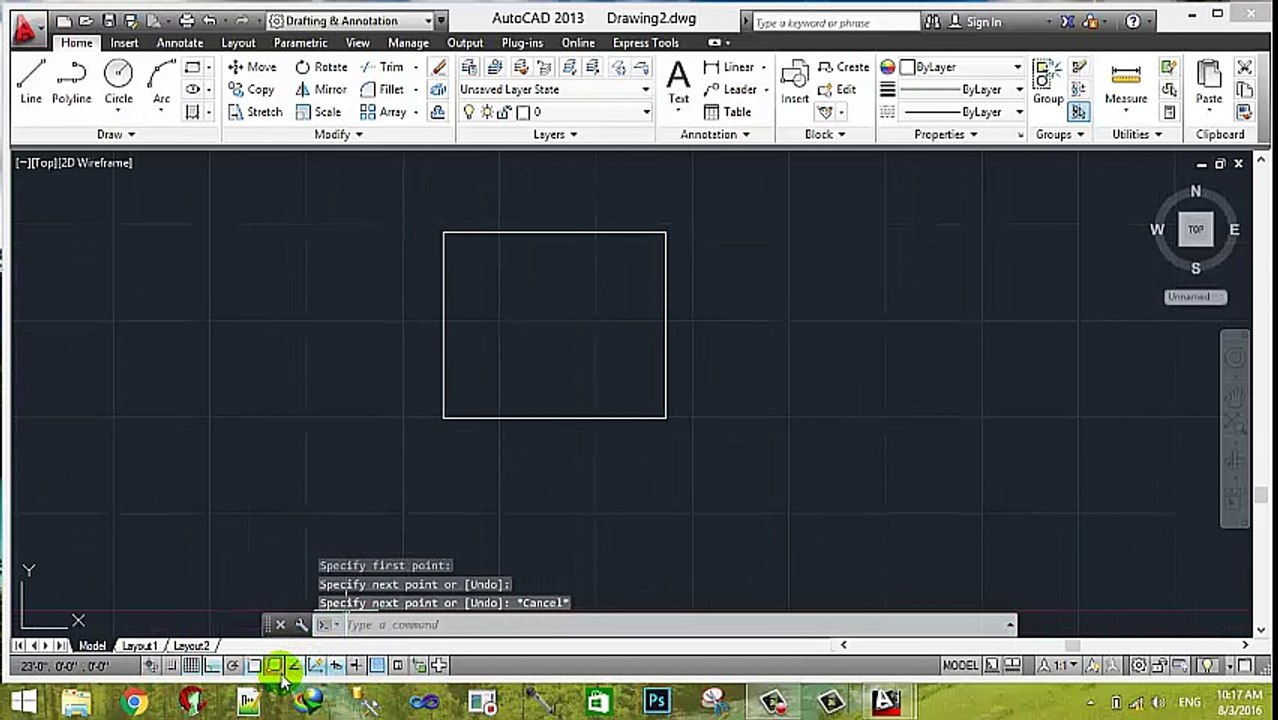1278x720 pixels.
Task: Open the Annotate ribbon tab
Action: [x=180, y=43]
